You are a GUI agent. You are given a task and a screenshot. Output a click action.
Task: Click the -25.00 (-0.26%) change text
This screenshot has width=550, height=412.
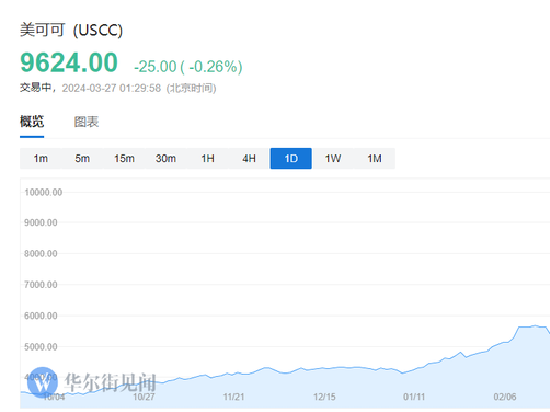pyautogui.click(x=188, y=66)
